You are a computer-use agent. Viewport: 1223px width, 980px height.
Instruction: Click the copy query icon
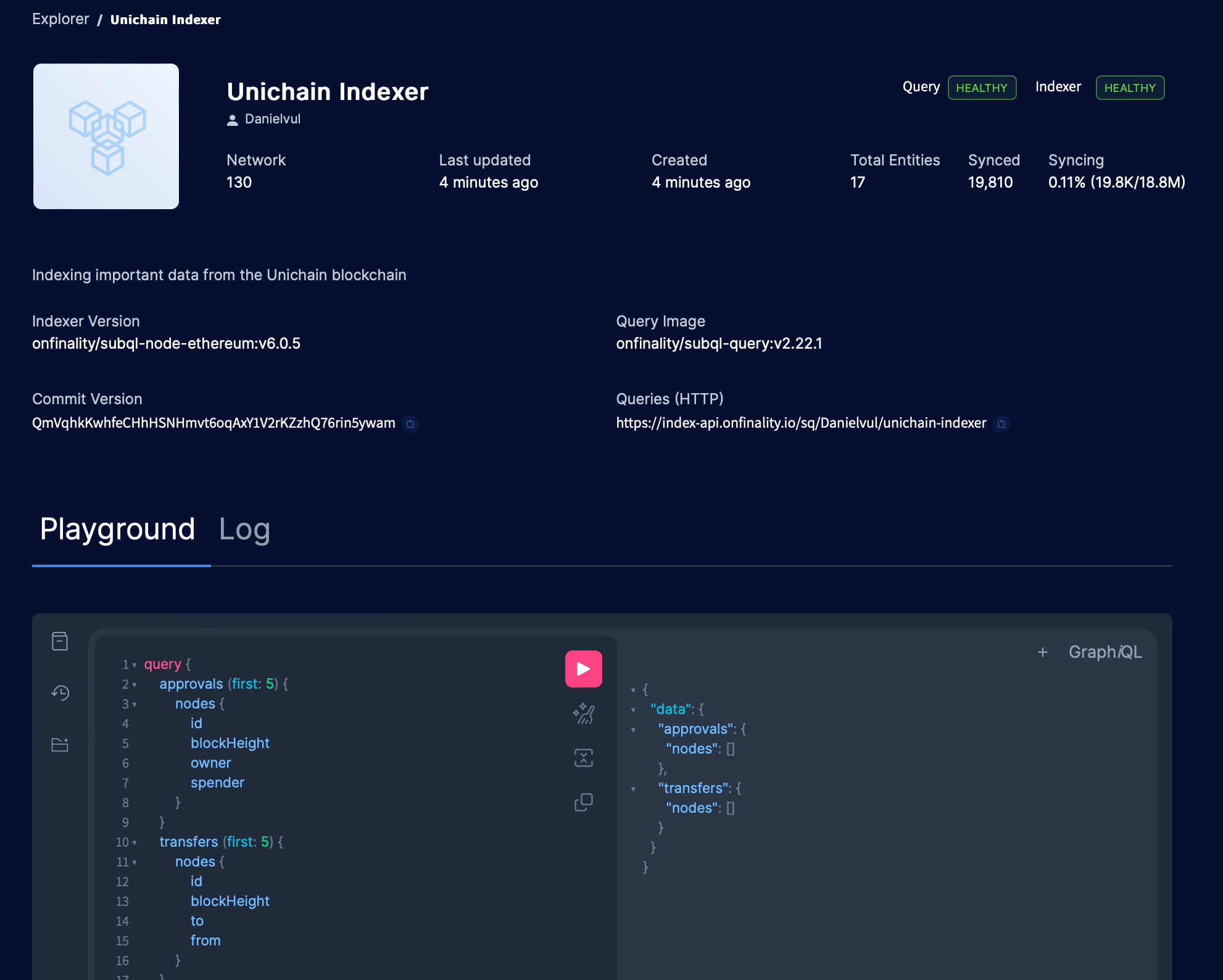[x=583, y=802]
